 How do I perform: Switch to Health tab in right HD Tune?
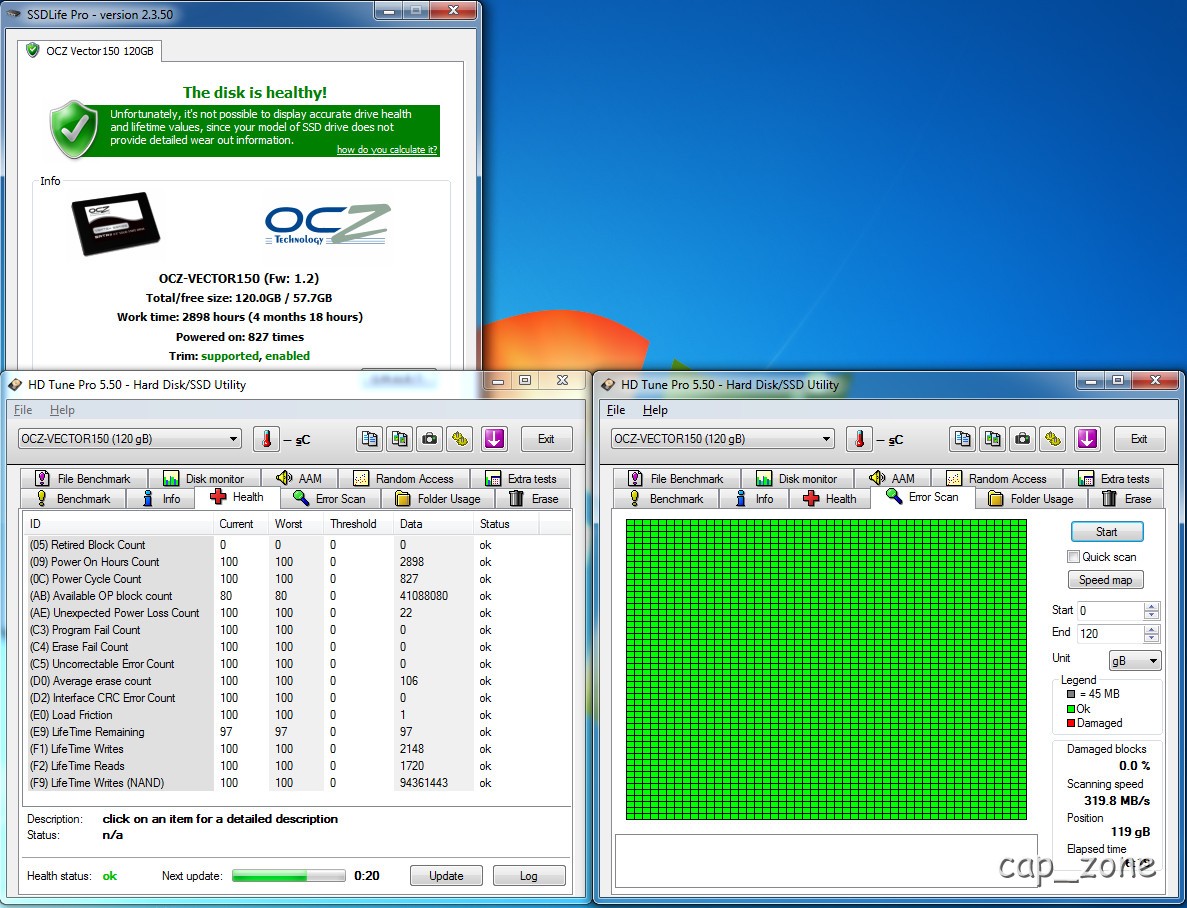(x=830, y=498)
